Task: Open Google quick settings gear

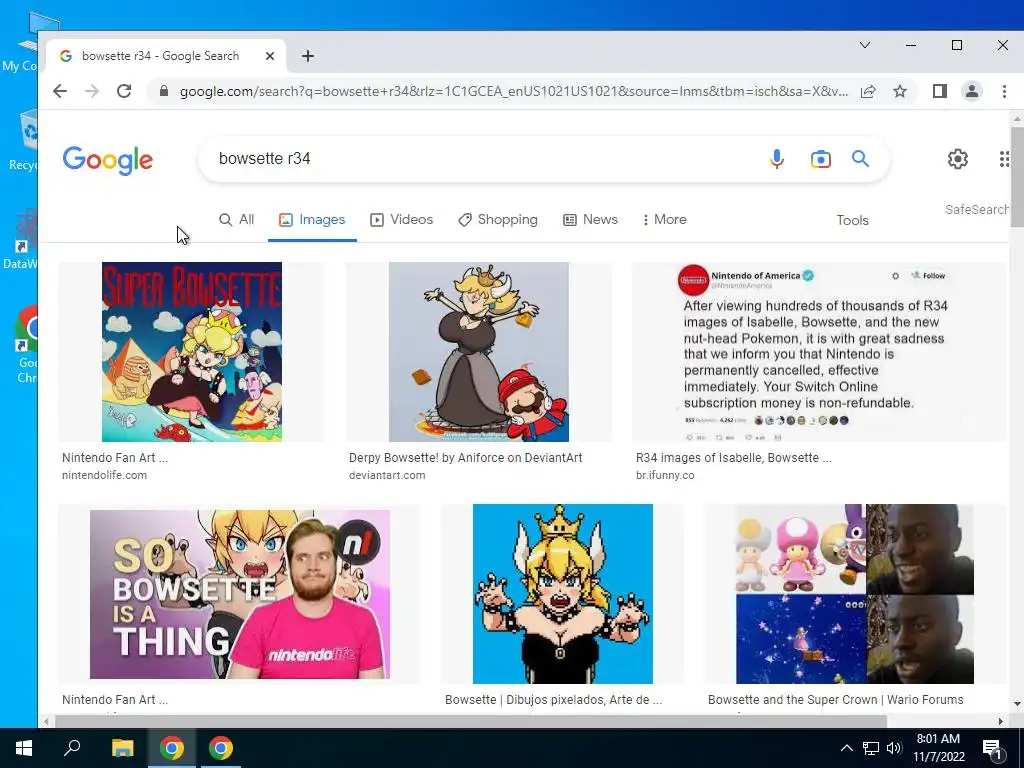Action: (957, 159)
